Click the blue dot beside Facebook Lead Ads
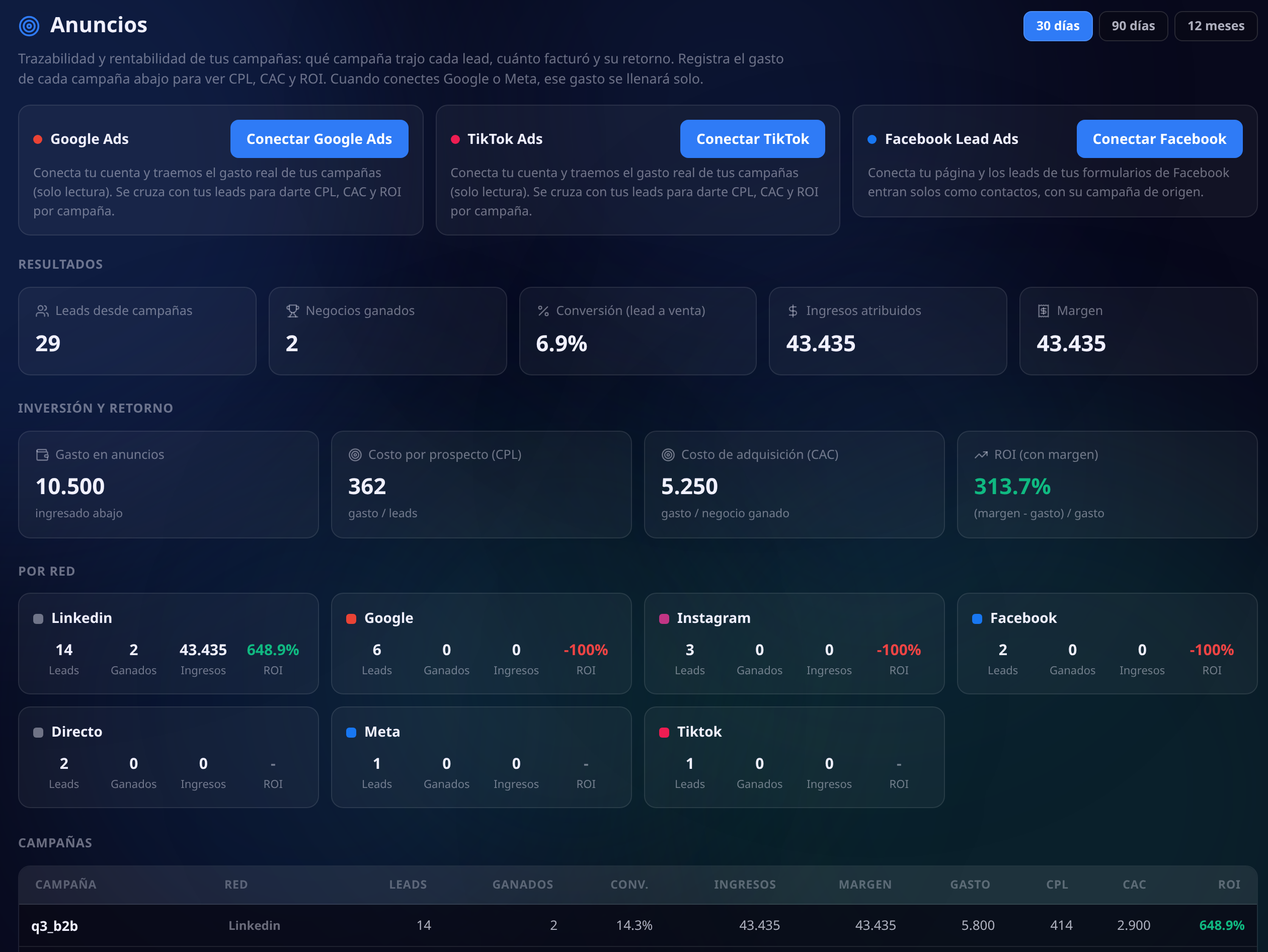Viewport: 1268px width, 952px height. 872,139
